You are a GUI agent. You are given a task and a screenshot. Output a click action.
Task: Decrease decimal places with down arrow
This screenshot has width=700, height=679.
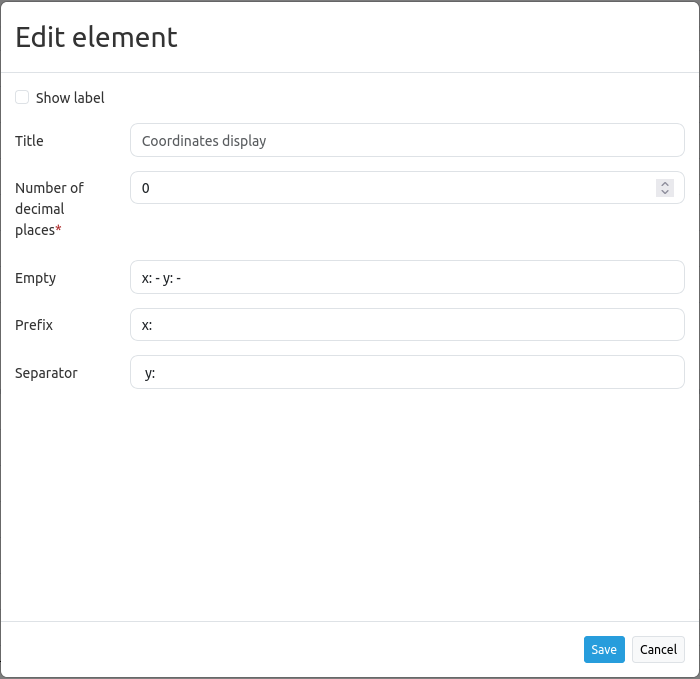(x=665, y=192)
